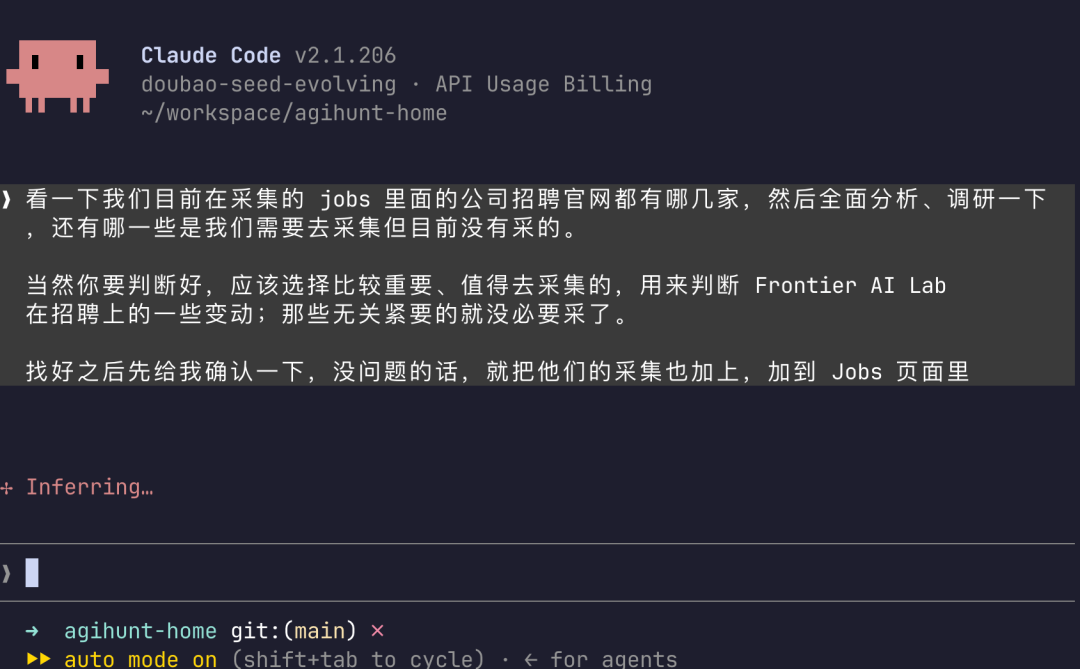Image resolution: width=1080 pixels, height=669 pixels.
Task: Click the yellow double-arrow auto mode icon
Action: tap(39, 659)
